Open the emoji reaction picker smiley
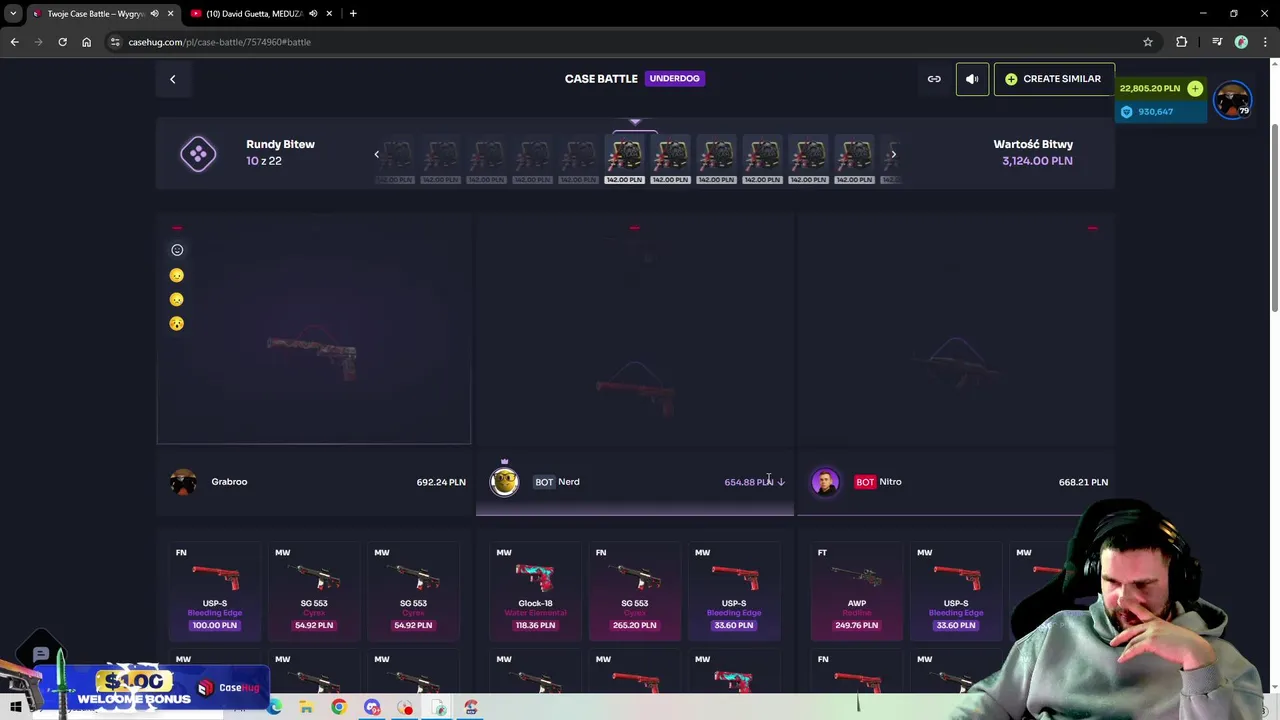Image resolution: width=1280 pixels, height=720 pixels. click(177, 250)
